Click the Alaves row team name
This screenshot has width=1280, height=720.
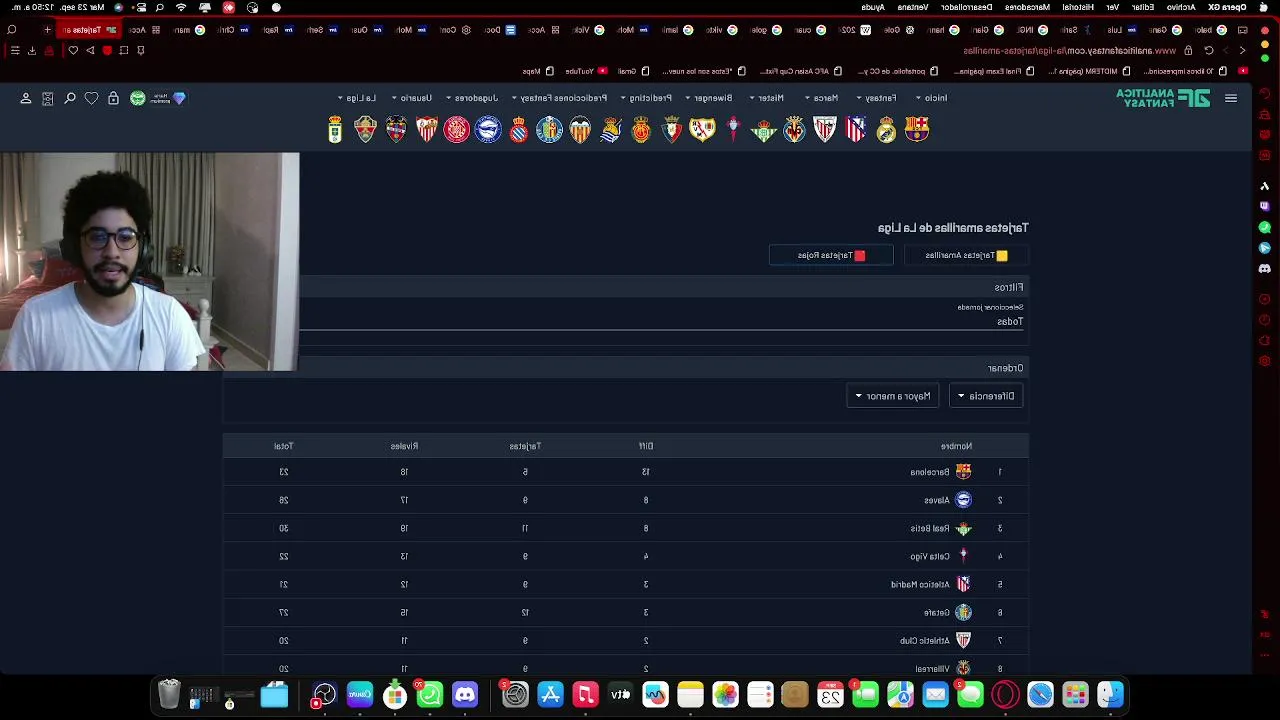937,500
